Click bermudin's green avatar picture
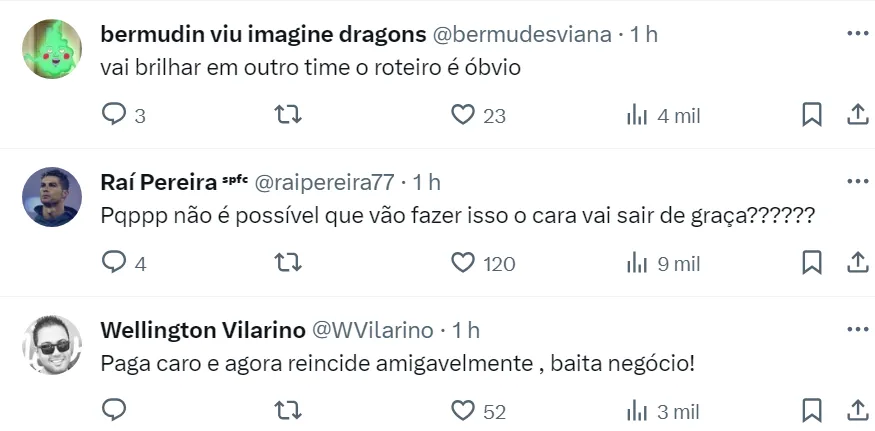The width and height of the screenshot is (875, 431). click(52, 49)
